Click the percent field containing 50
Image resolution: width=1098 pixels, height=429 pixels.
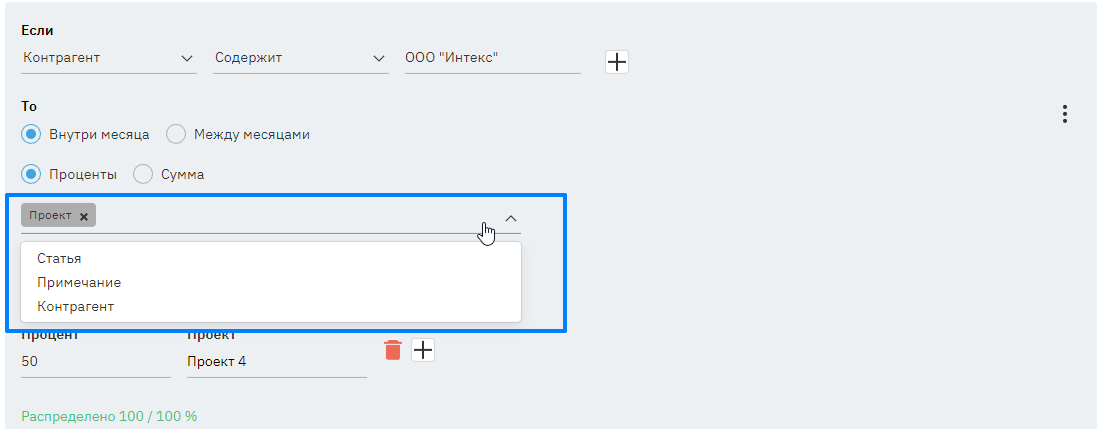pyautogui.click(x=95, y=361)
